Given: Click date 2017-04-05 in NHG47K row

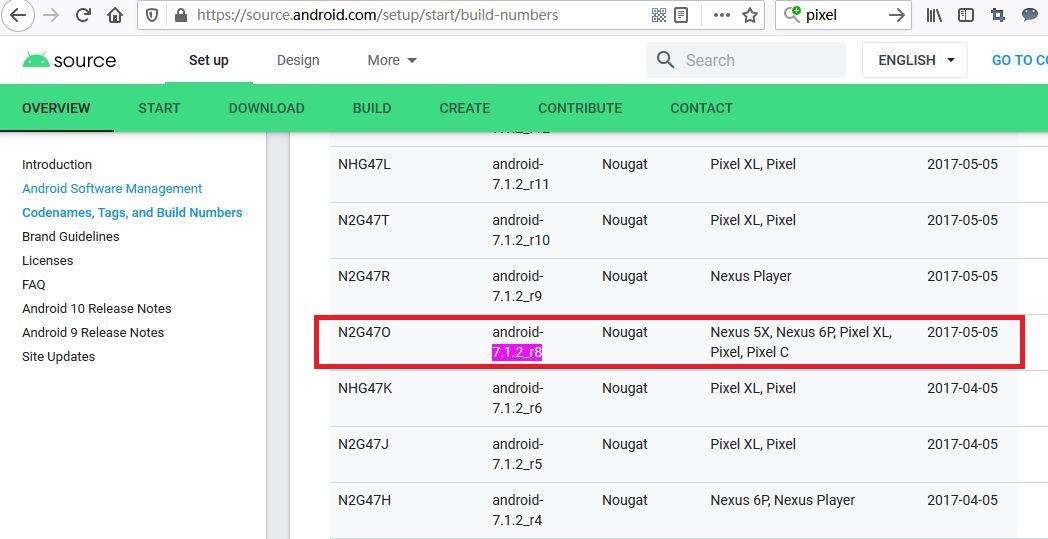Looking at the screenshot, I should 962,389.
